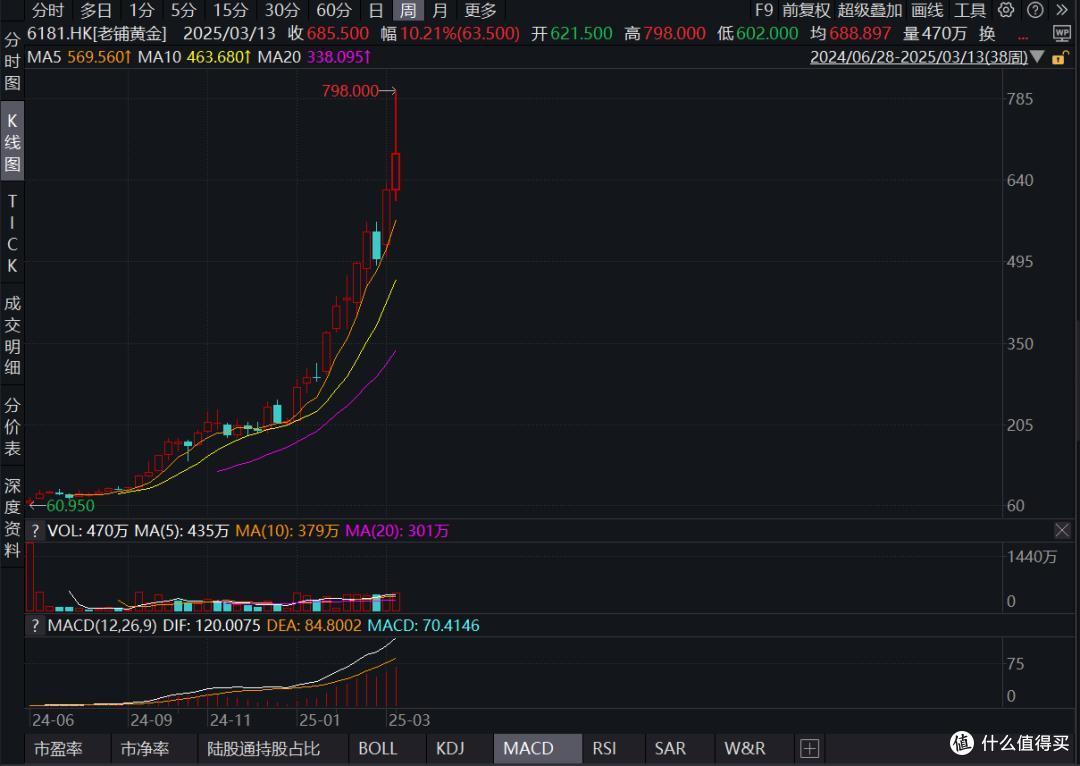
Task: Select the 15分 timeframe
Action: coord(229,10)
